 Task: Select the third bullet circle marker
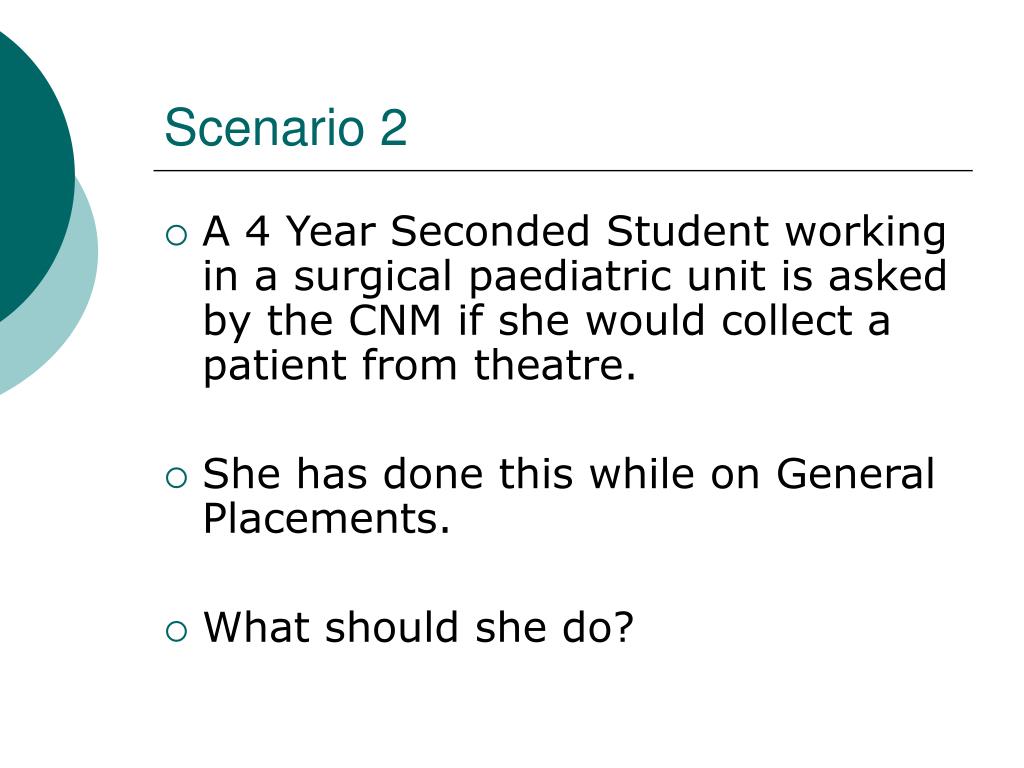176,632
